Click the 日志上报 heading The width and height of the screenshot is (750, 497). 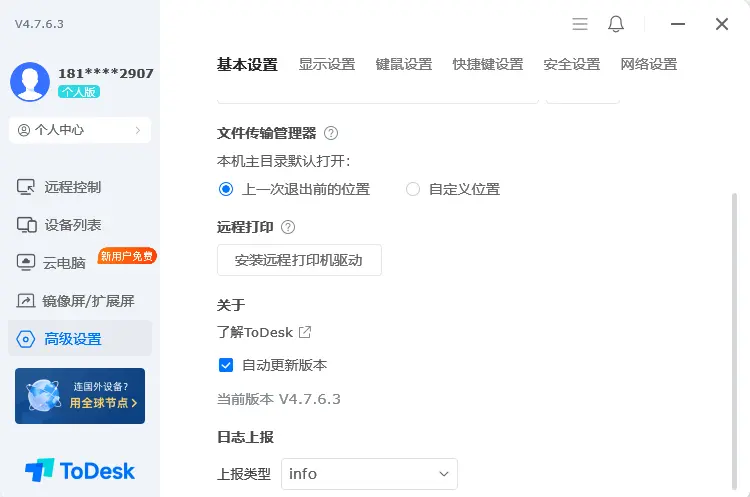[x=245, y=437]
